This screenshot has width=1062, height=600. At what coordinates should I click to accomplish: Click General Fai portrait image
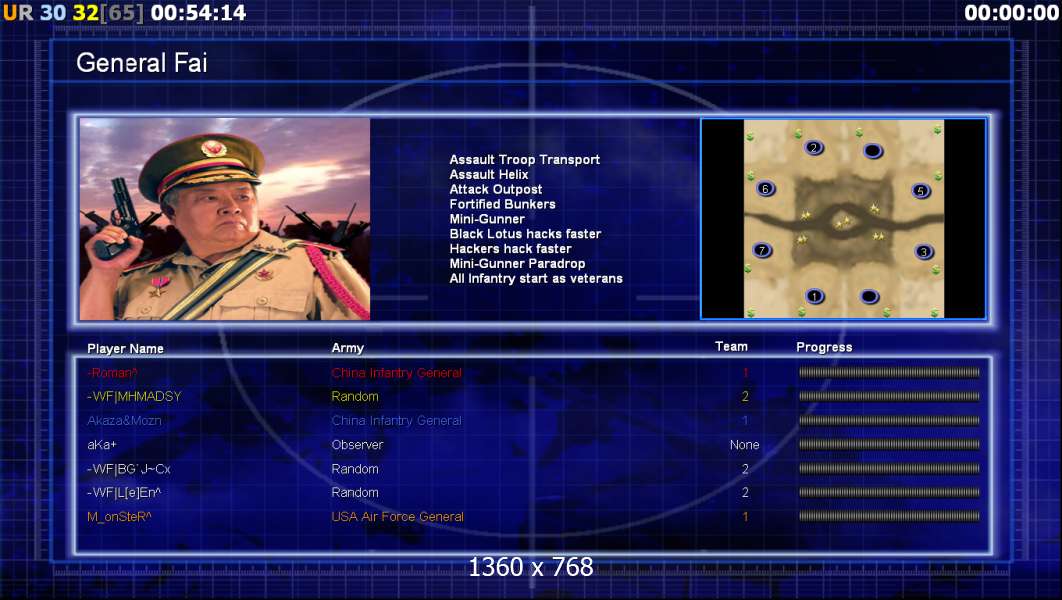225,219
